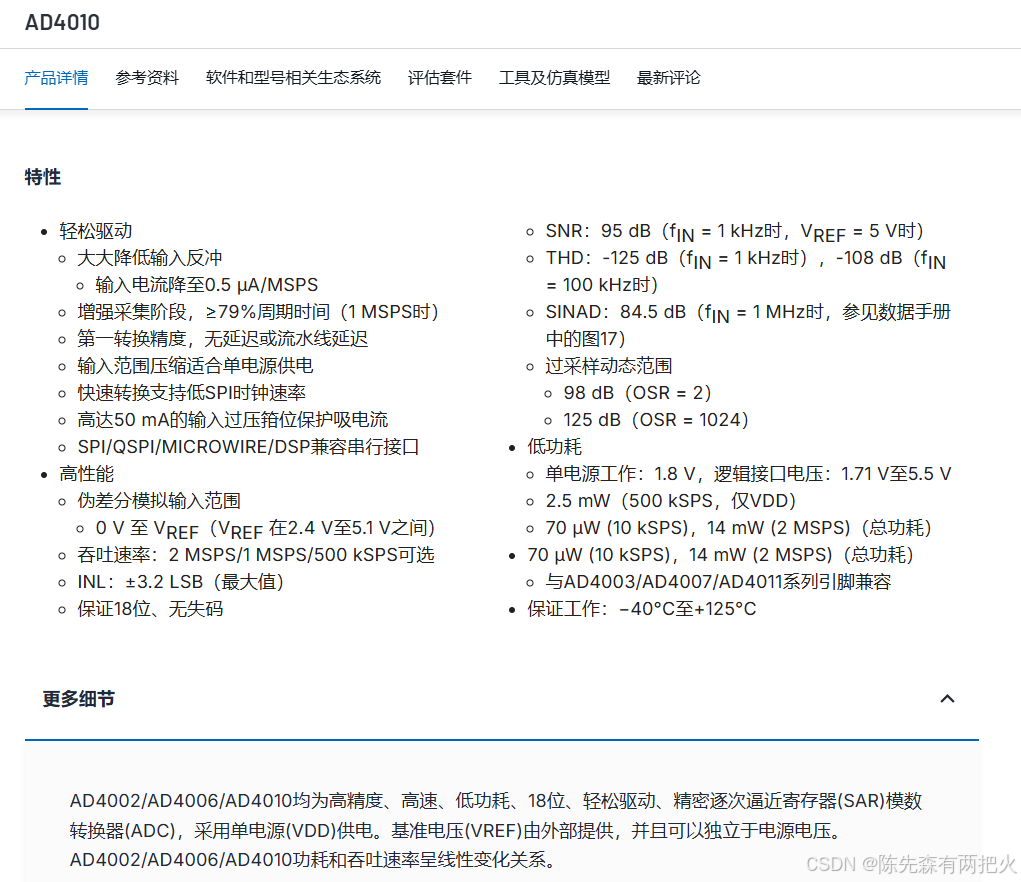Click the 高性能 bullet text
Screen dimensions: 1021x882
(87, 474)
